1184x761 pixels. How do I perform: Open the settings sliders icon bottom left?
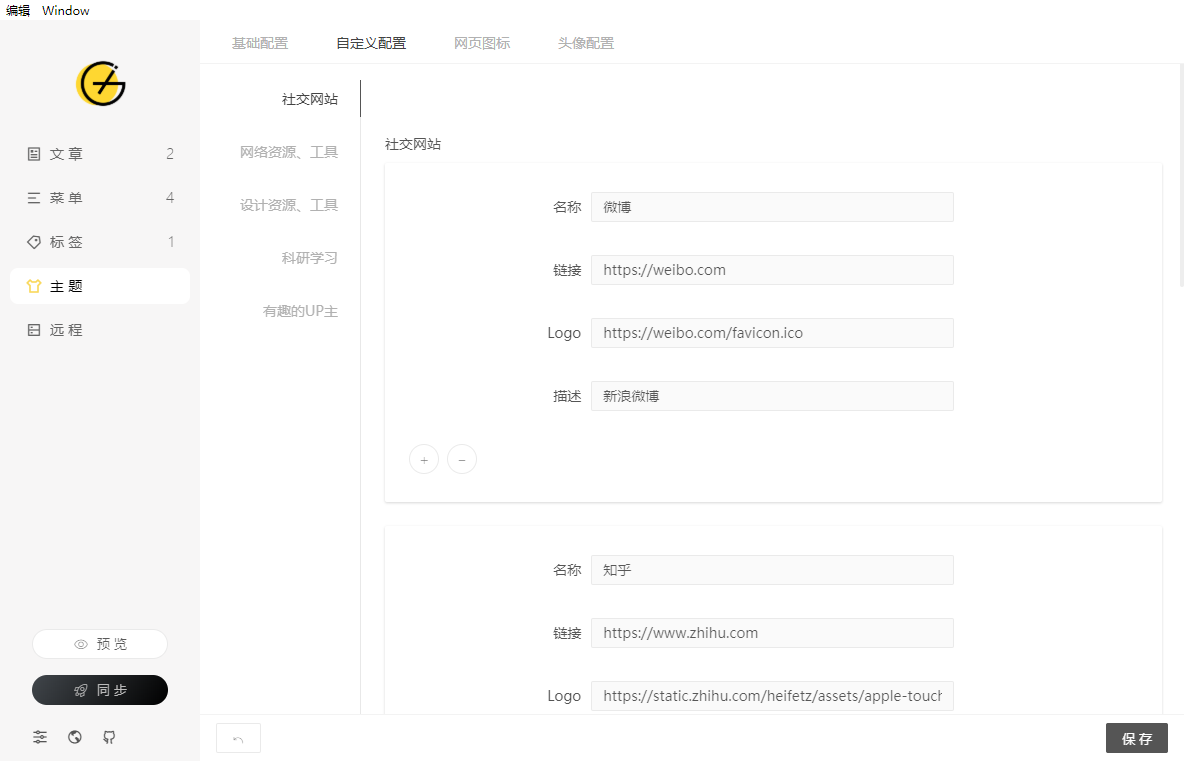pyautogui.click(x=40, y=737)
